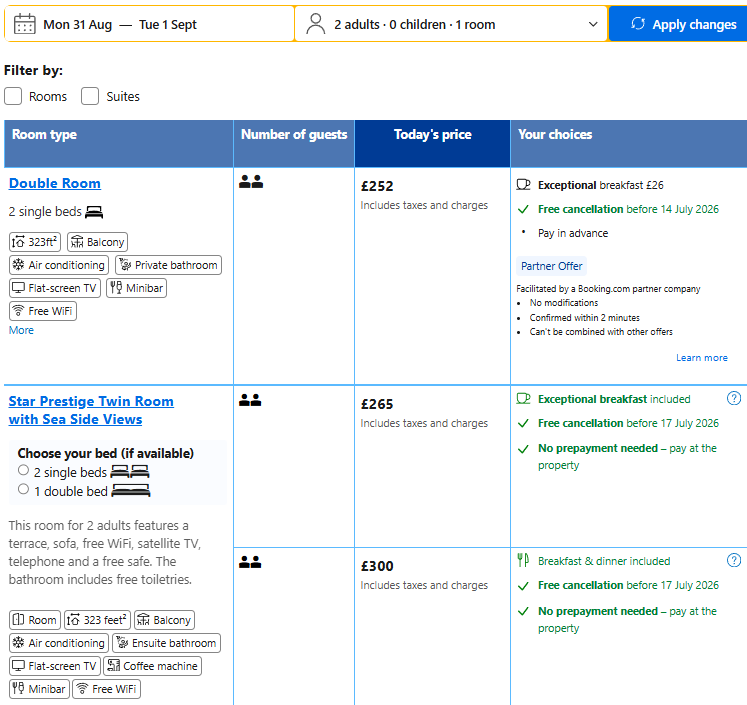Click the calendar icon in date field
747x705 pixels.
point(24,24)
